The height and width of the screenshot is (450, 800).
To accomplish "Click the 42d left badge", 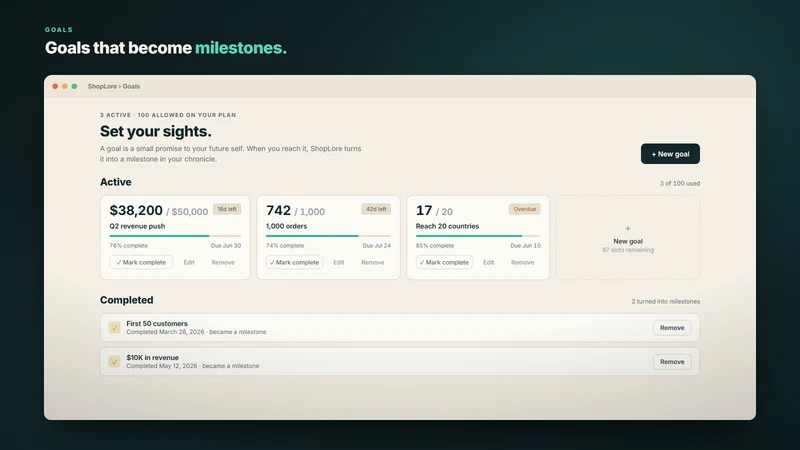I will [376, 209].
